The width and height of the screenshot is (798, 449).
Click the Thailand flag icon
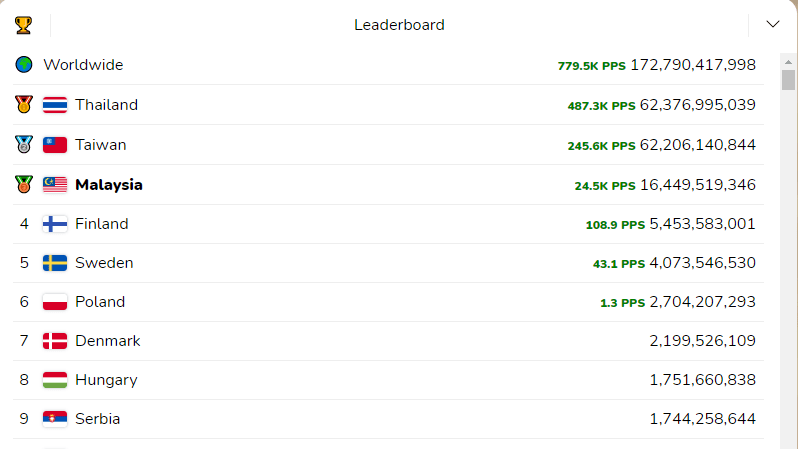coord(55,105)
